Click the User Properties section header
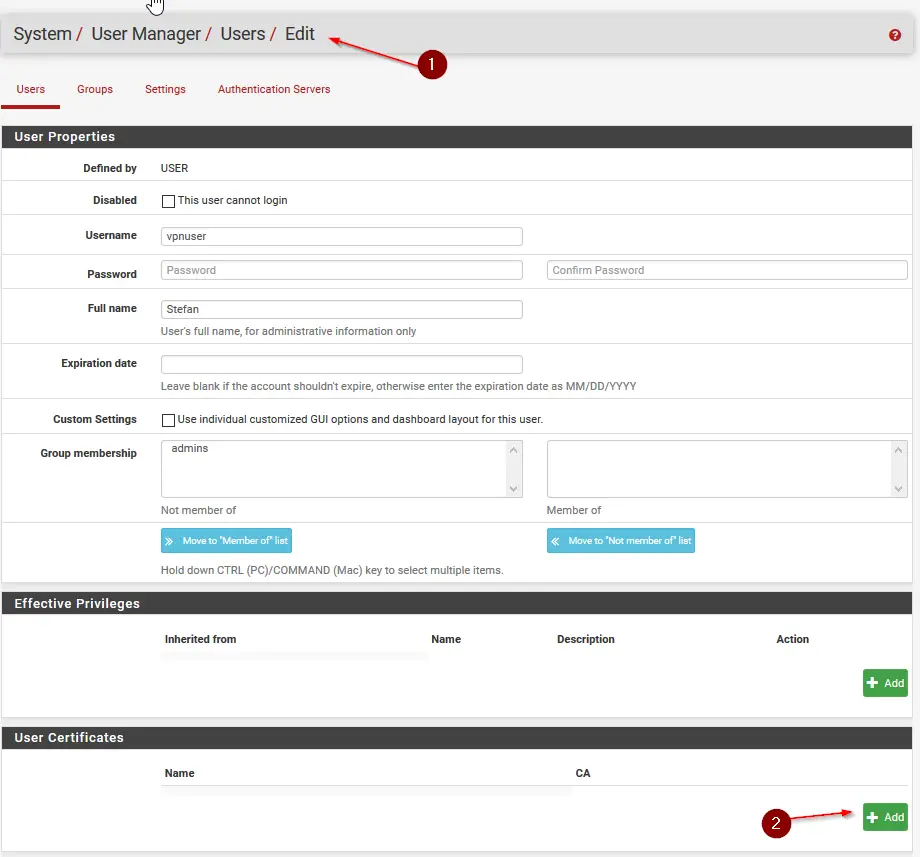The width and height of the screenshot is (920, 857). pyautogui.click(x=456, y=137)
